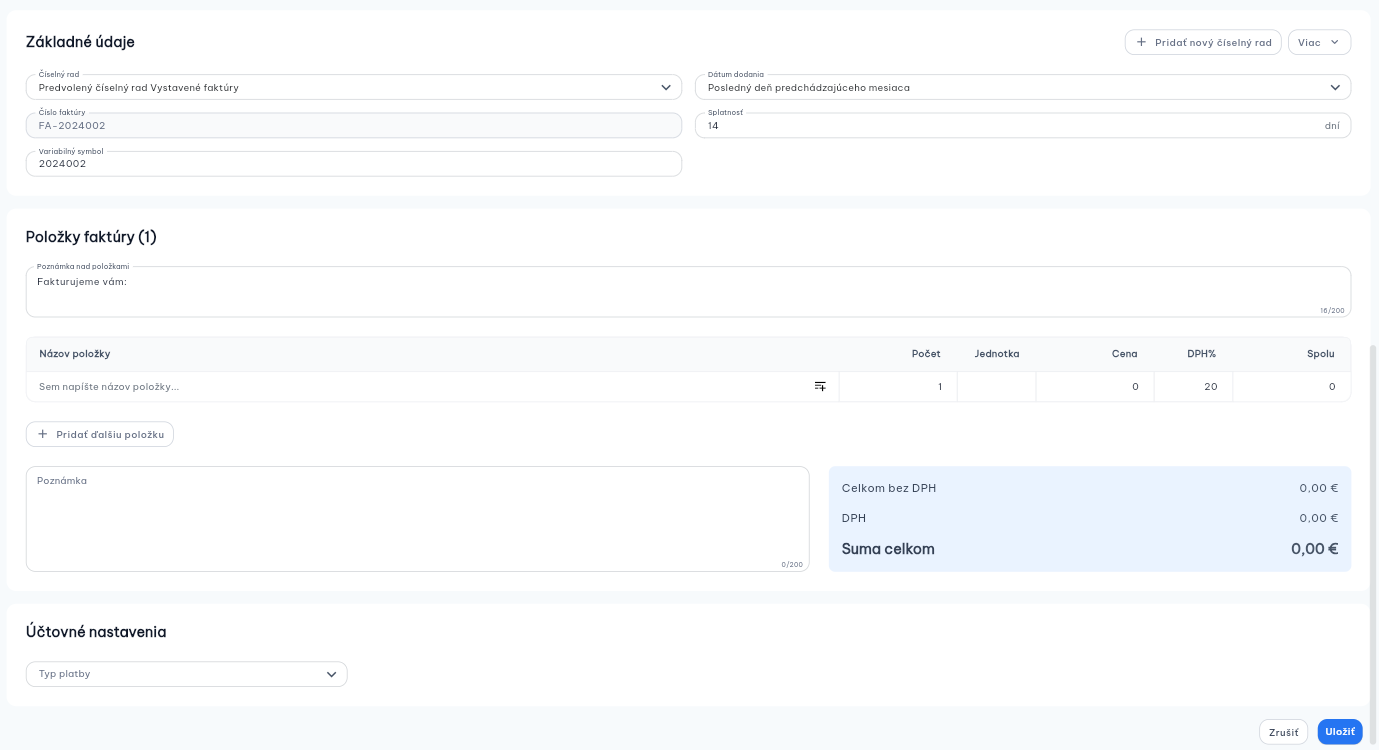The height and width of the screenshot is (750, 1379).
Task: Click the DPH label in the summary box
Action: [854, 518]
